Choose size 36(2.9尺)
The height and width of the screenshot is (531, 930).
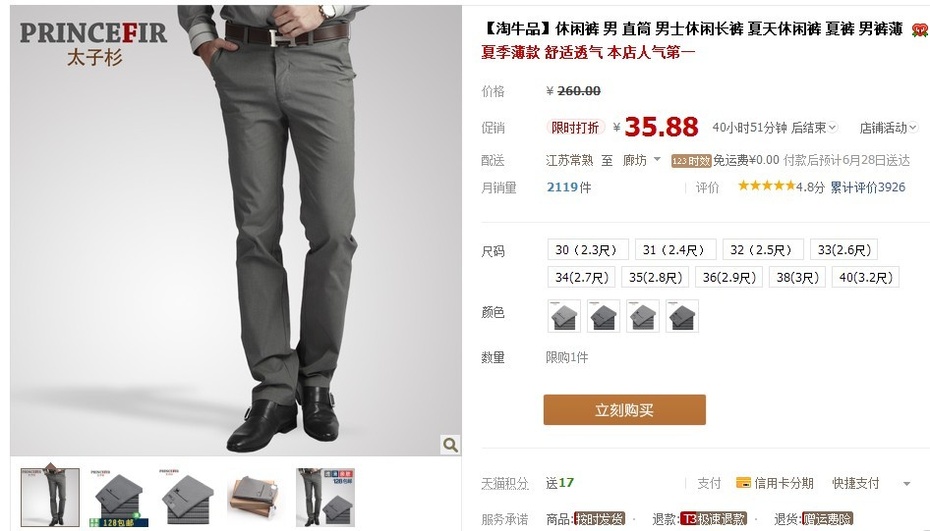pyautogui.click(x=729, y=277)
